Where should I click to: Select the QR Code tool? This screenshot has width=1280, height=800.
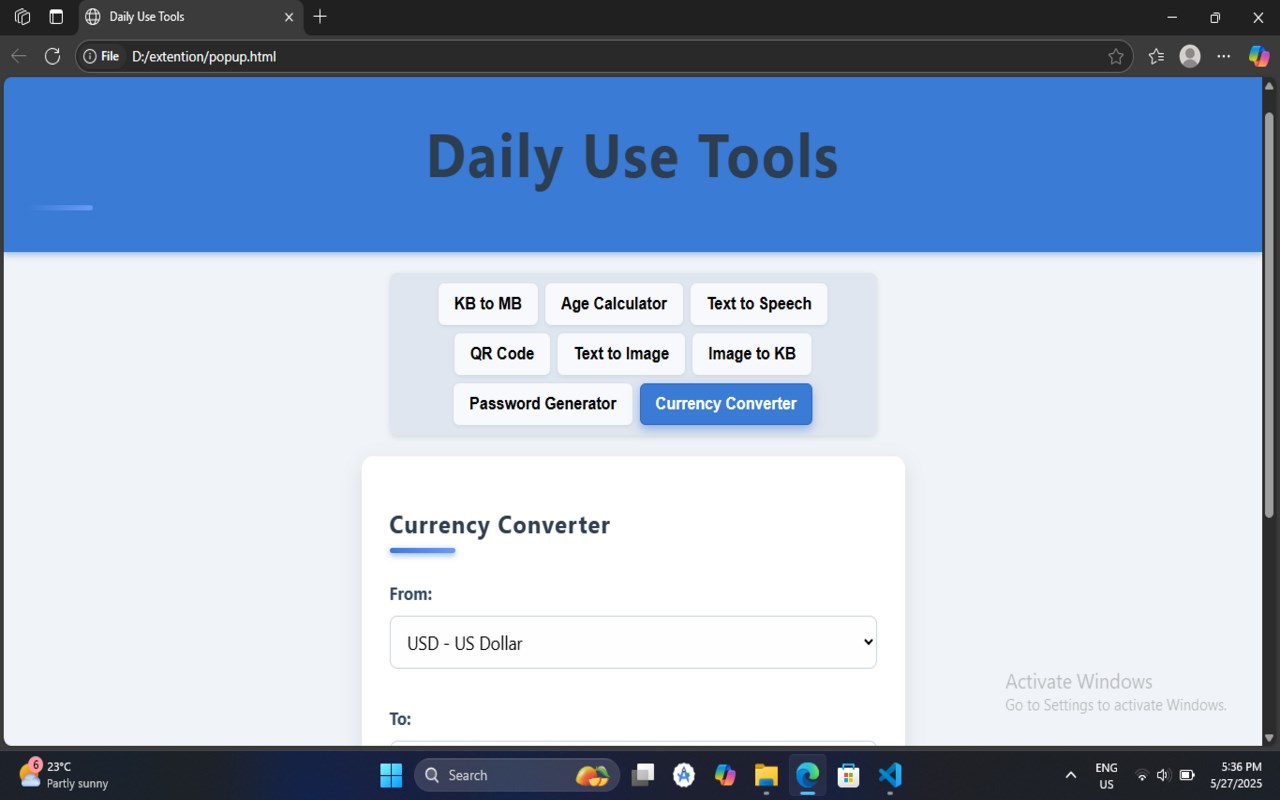tap(501, 353)
